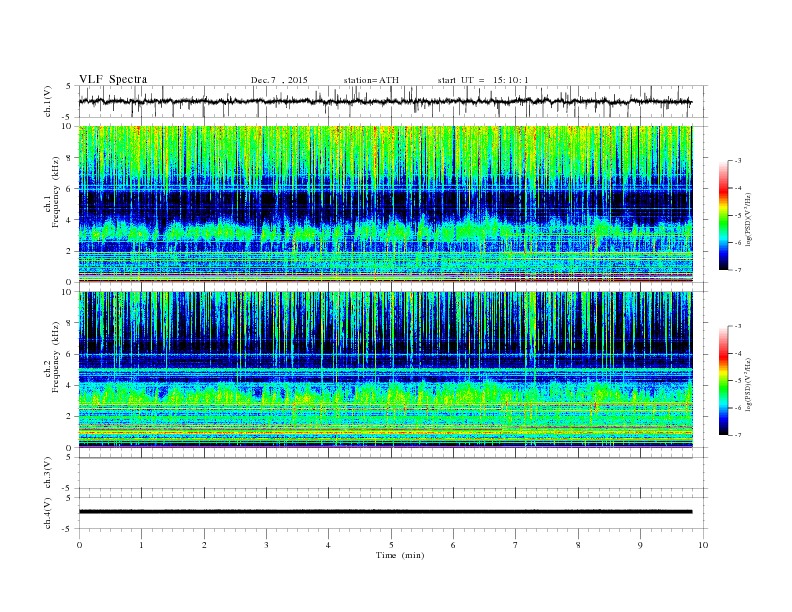
Task: Click time axis tick label "1"
Action: click(x=141, y=545)
